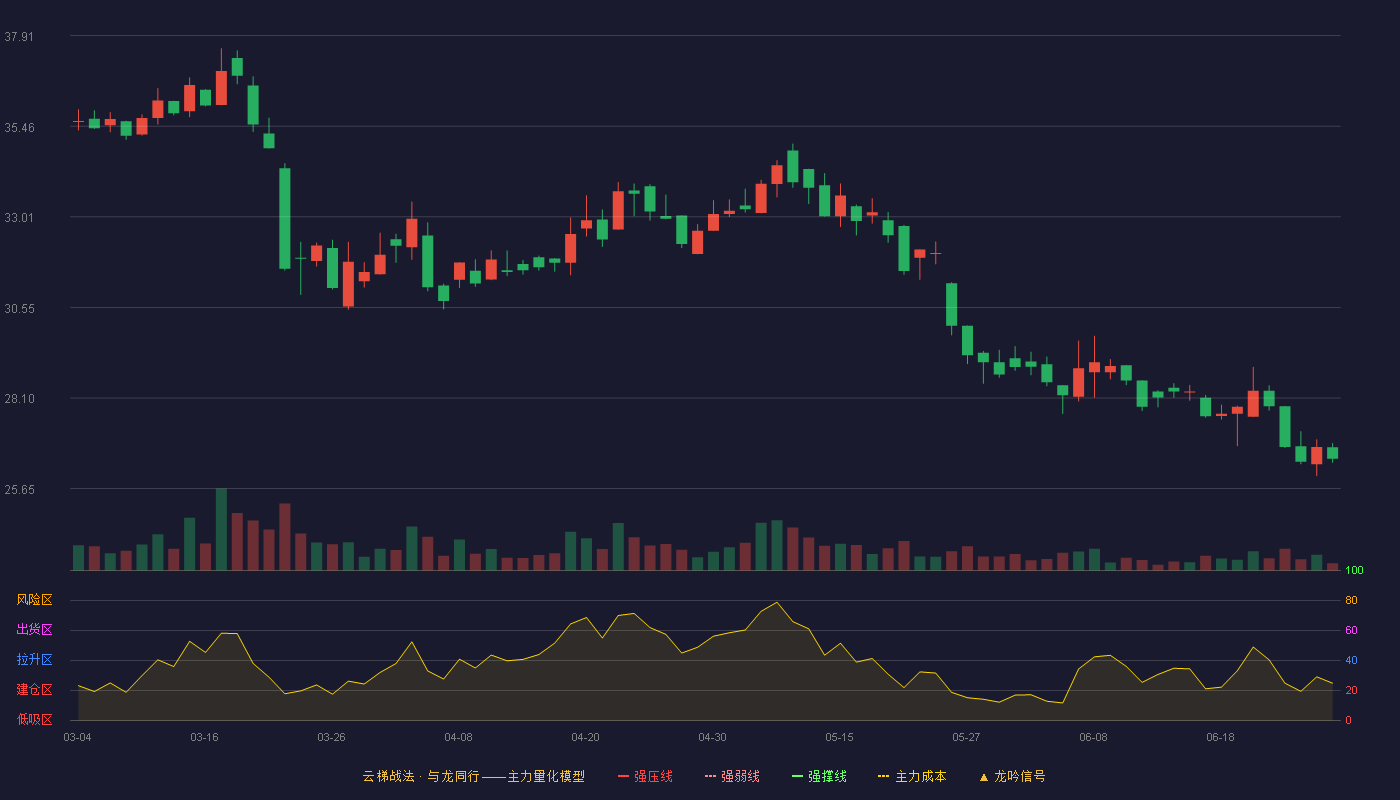Select the 拉升区 zone label
Screen dimensions: 1400x800
[x=34, y=660]
